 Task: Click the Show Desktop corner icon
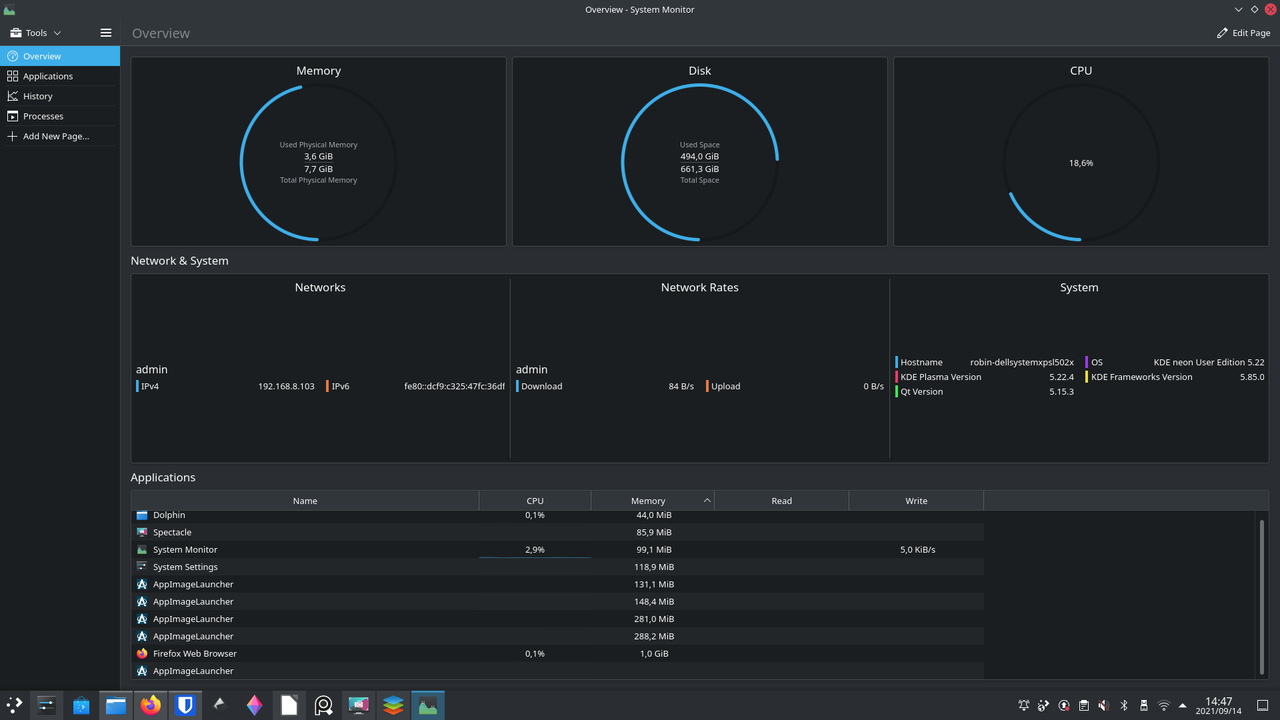click(x=1262, y=706)
